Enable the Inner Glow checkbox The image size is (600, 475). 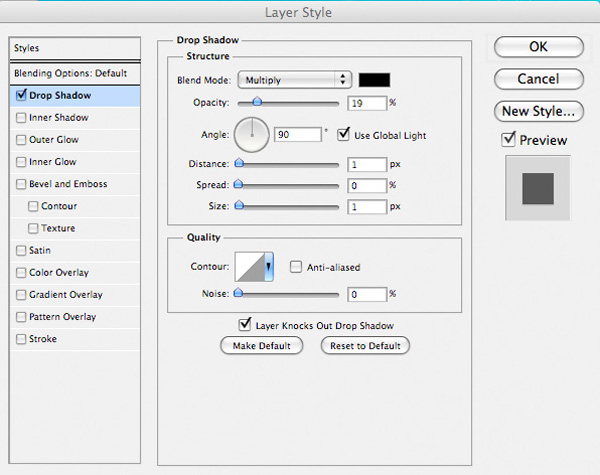pos(21,162)
